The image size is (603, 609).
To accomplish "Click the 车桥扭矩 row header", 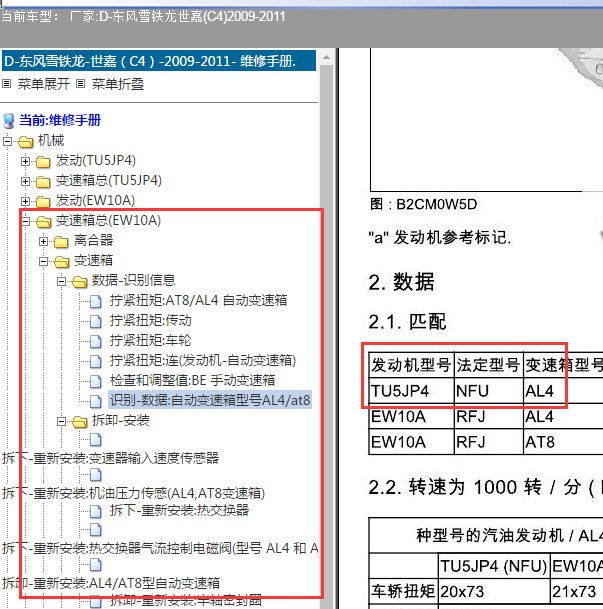I will coord(404,592).
